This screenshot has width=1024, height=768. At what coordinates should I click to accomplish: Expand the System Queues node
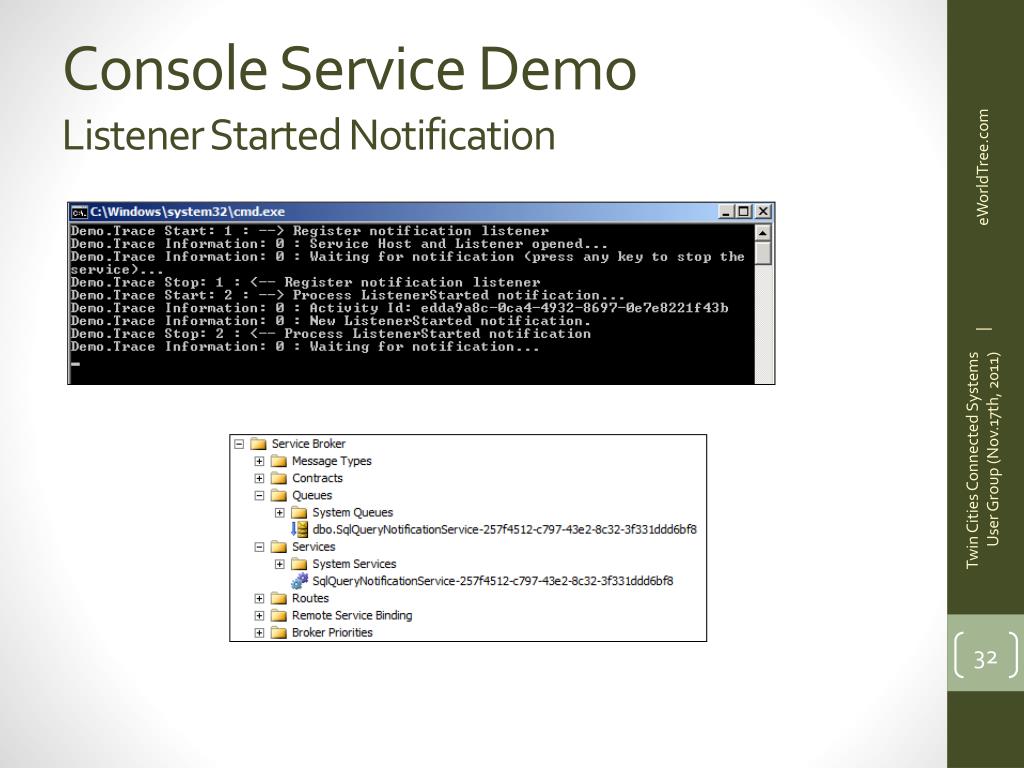280,513
